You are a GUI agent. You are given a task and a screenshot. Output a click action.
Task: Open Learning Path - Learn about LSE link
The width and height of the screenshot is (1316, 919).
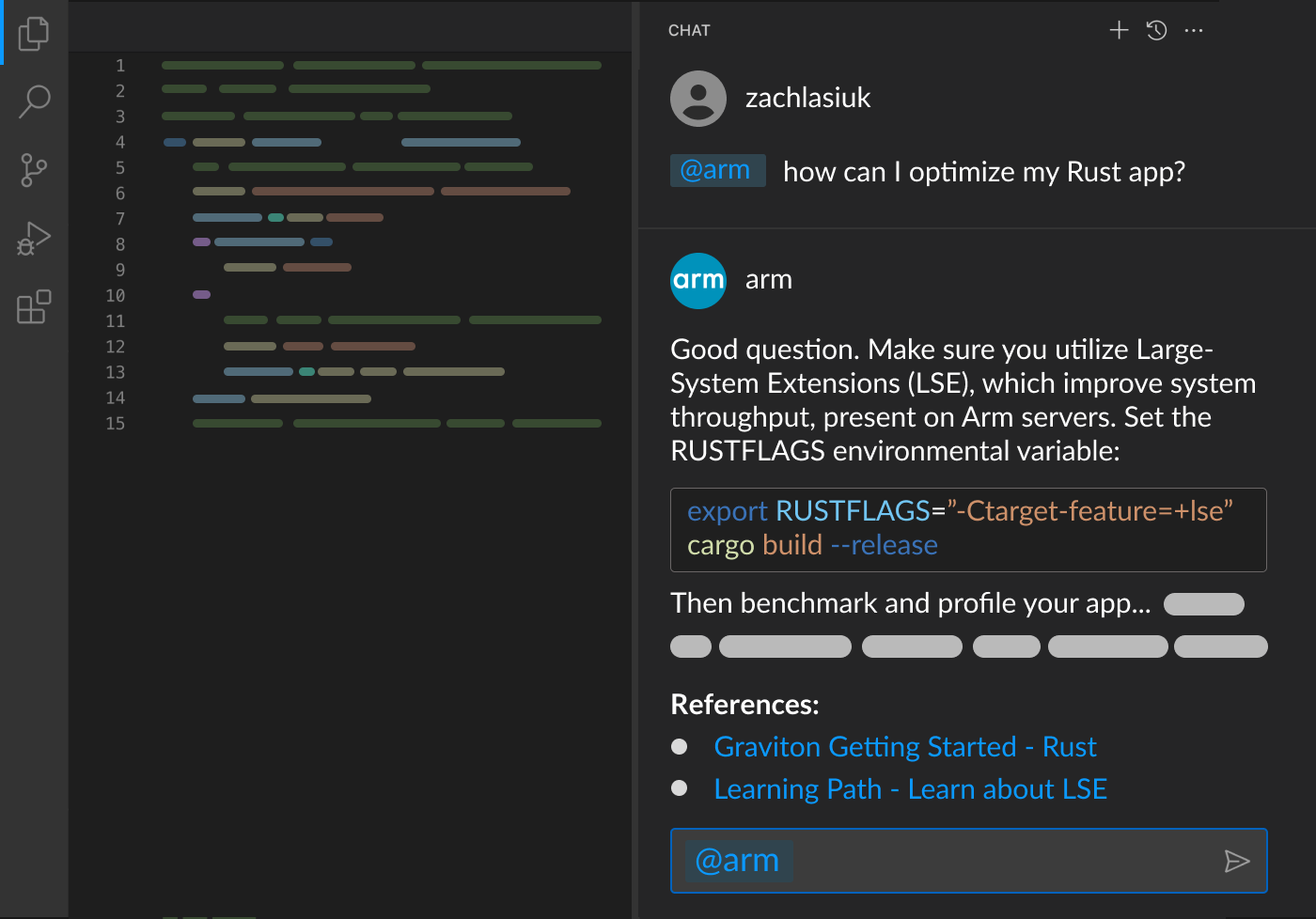click(x=911, y=789)
